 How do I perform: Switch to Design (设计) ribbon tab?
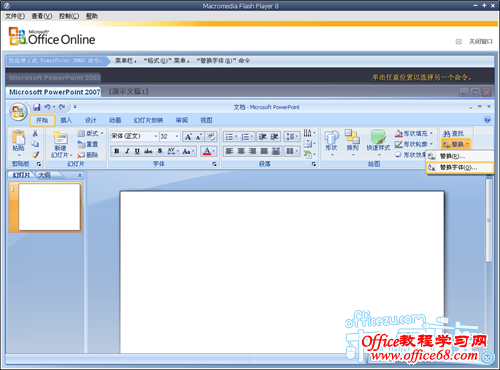tap(90, 120)
